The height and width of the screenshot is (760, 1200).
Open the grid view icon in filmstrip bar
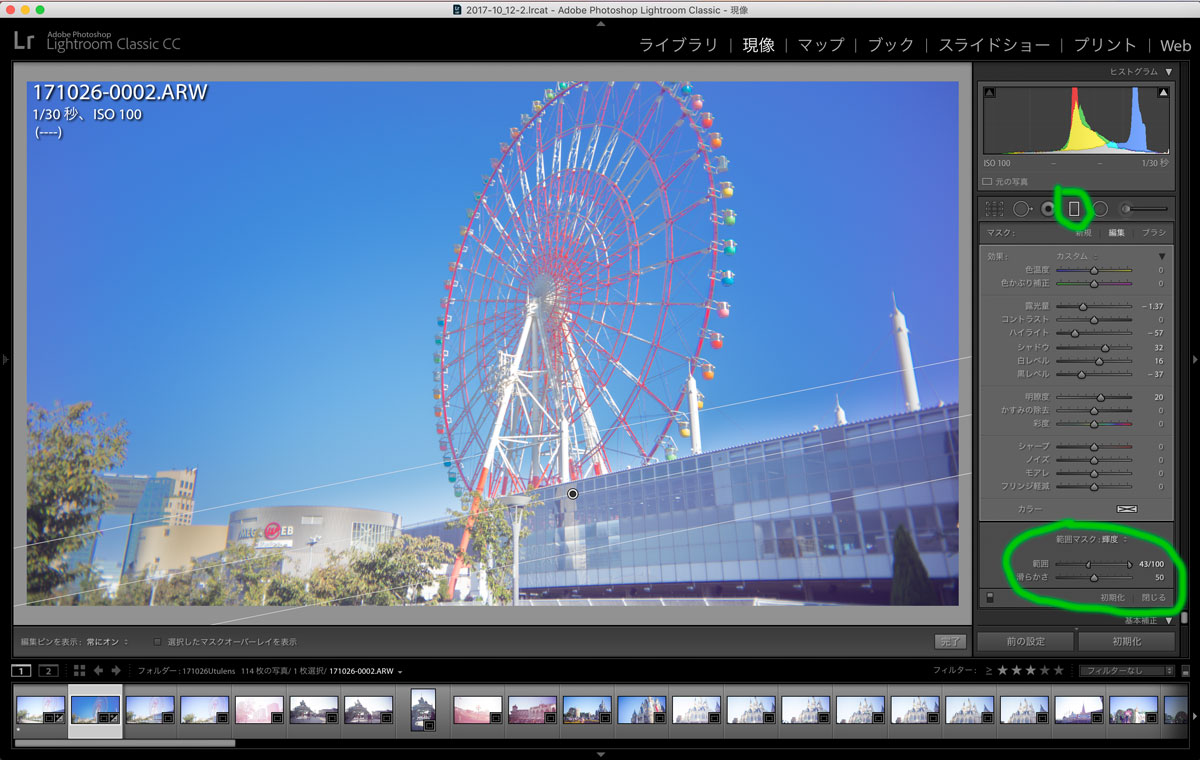[79, 670]
